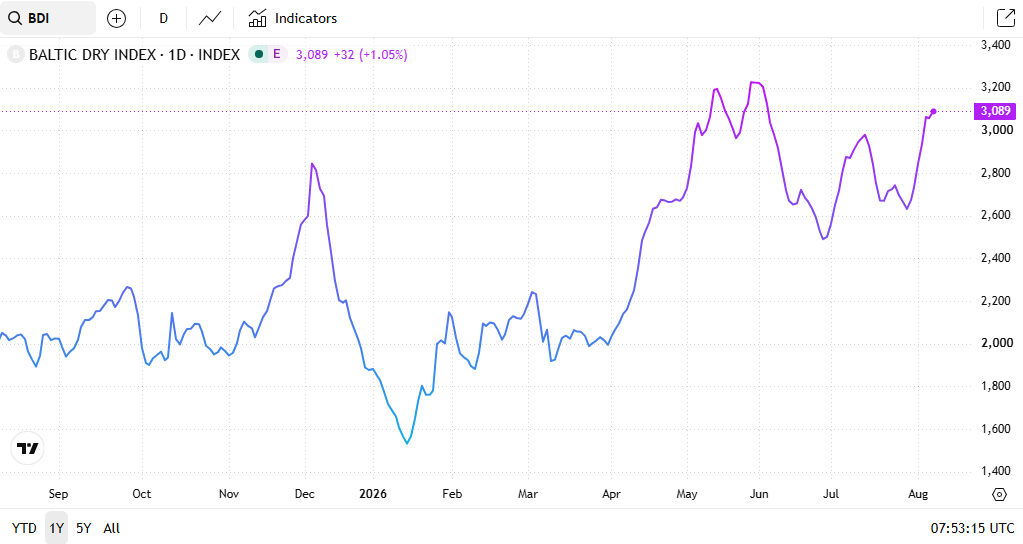Add a comparison symbol with plus icon
The image size is (1023, 544).
(116, 18)
